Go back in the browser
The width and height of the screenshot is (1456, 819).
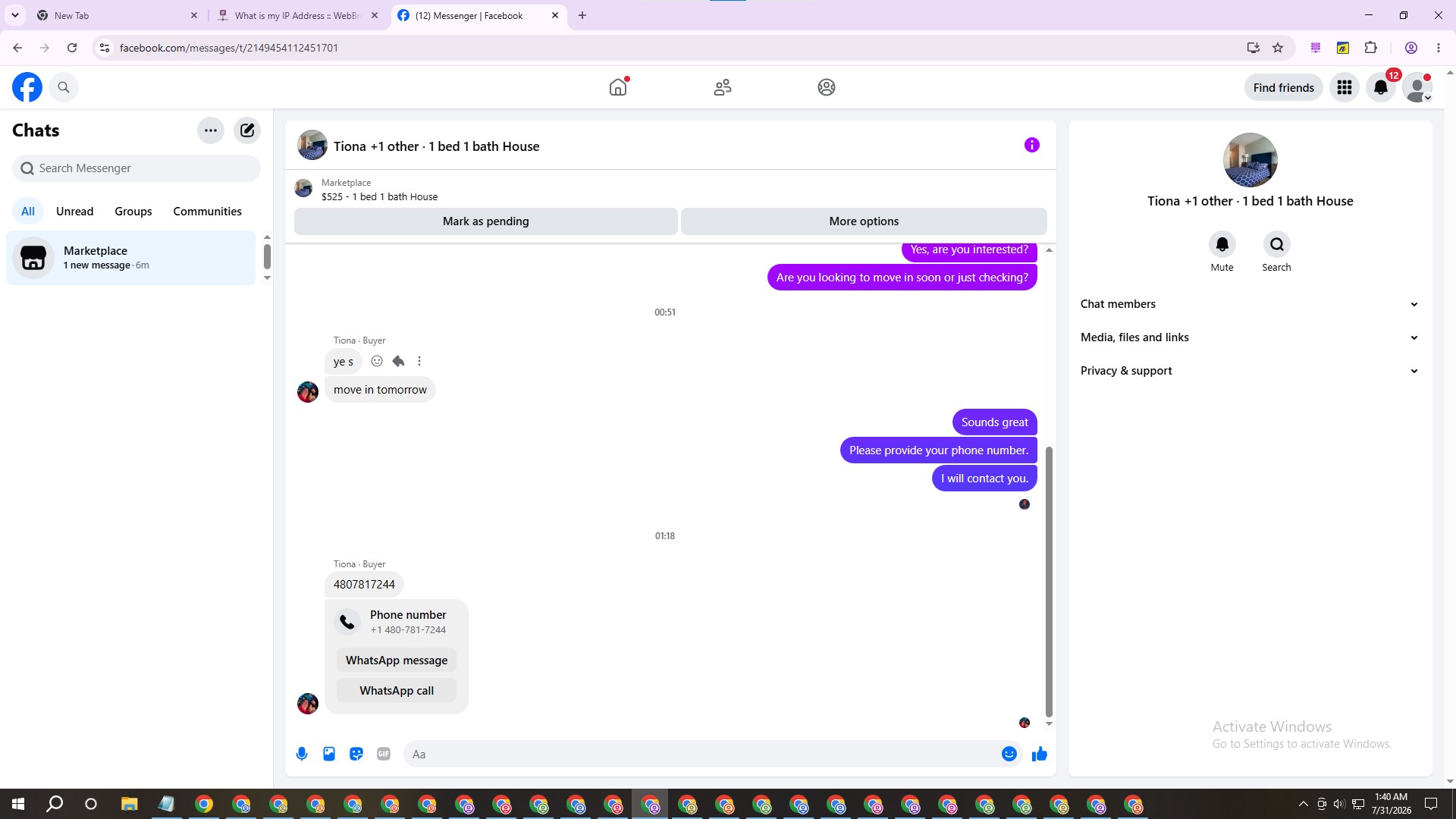point(17,48)
